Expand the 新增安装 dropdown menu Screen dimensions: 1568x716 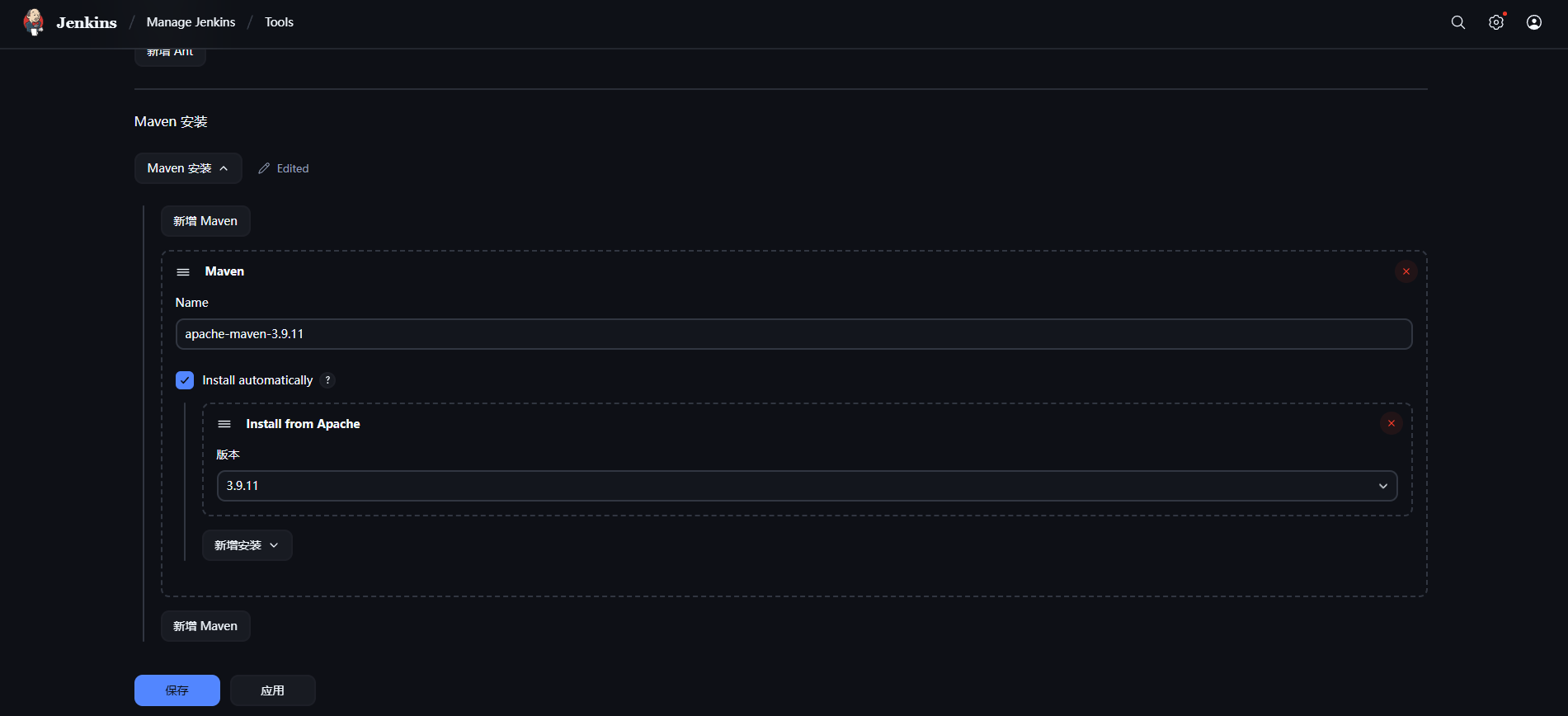pyautogui.click(x=247, y=545)
